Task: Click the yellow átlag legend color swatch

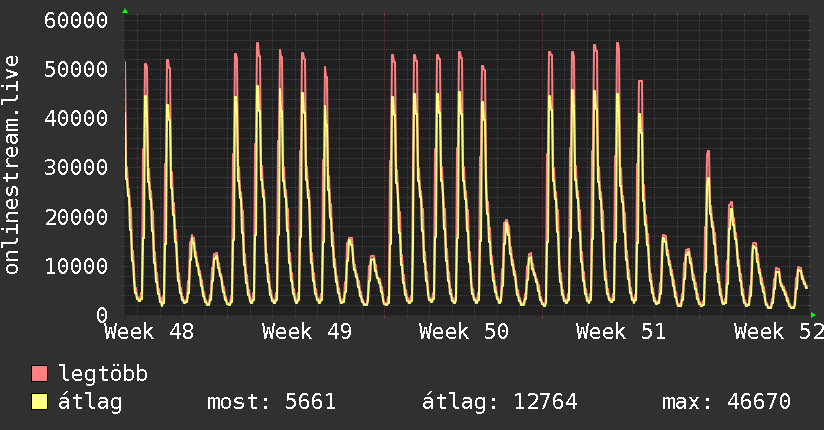Action: pos(39,402)
